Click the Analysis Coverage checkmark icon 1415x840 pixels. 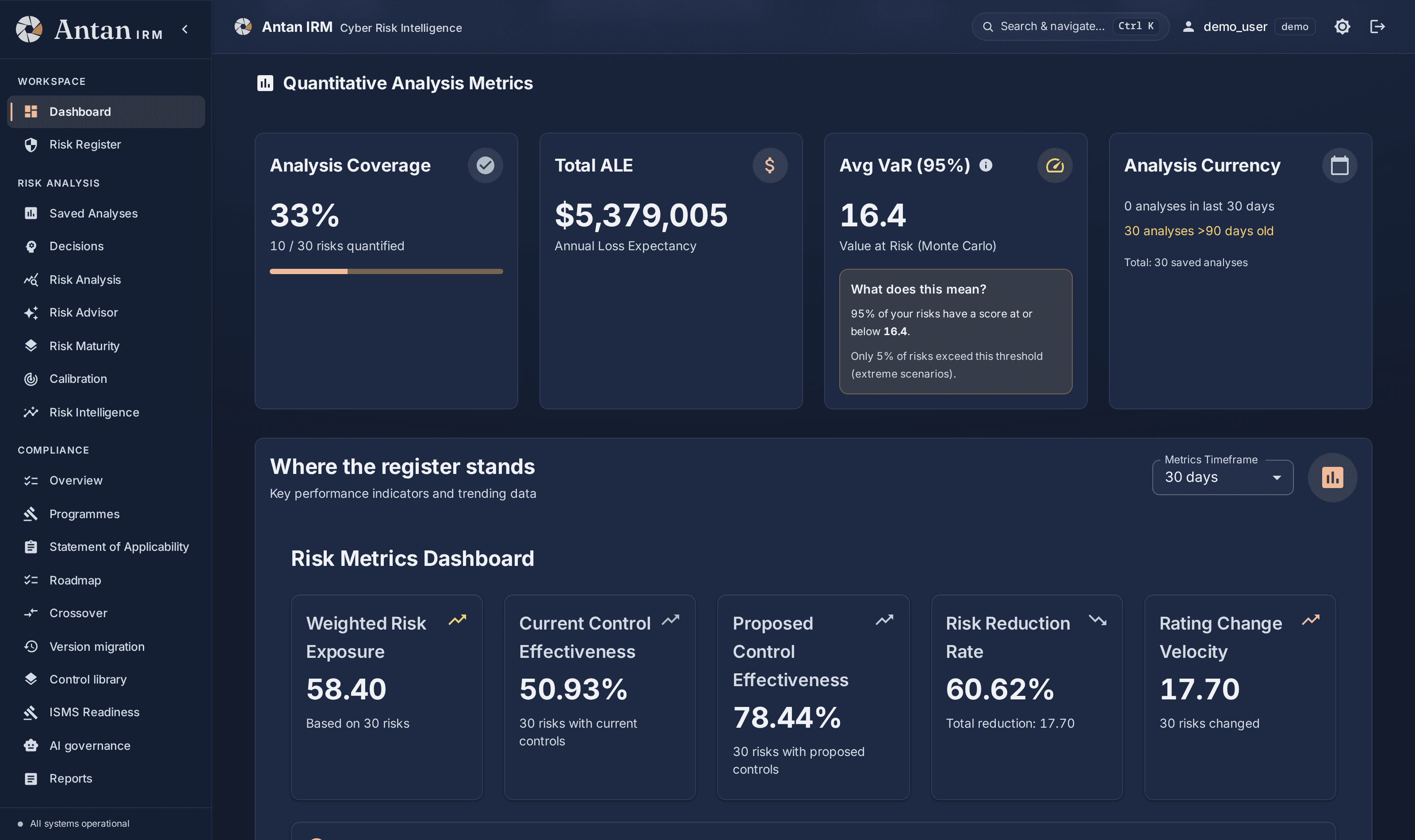[485, 165]
